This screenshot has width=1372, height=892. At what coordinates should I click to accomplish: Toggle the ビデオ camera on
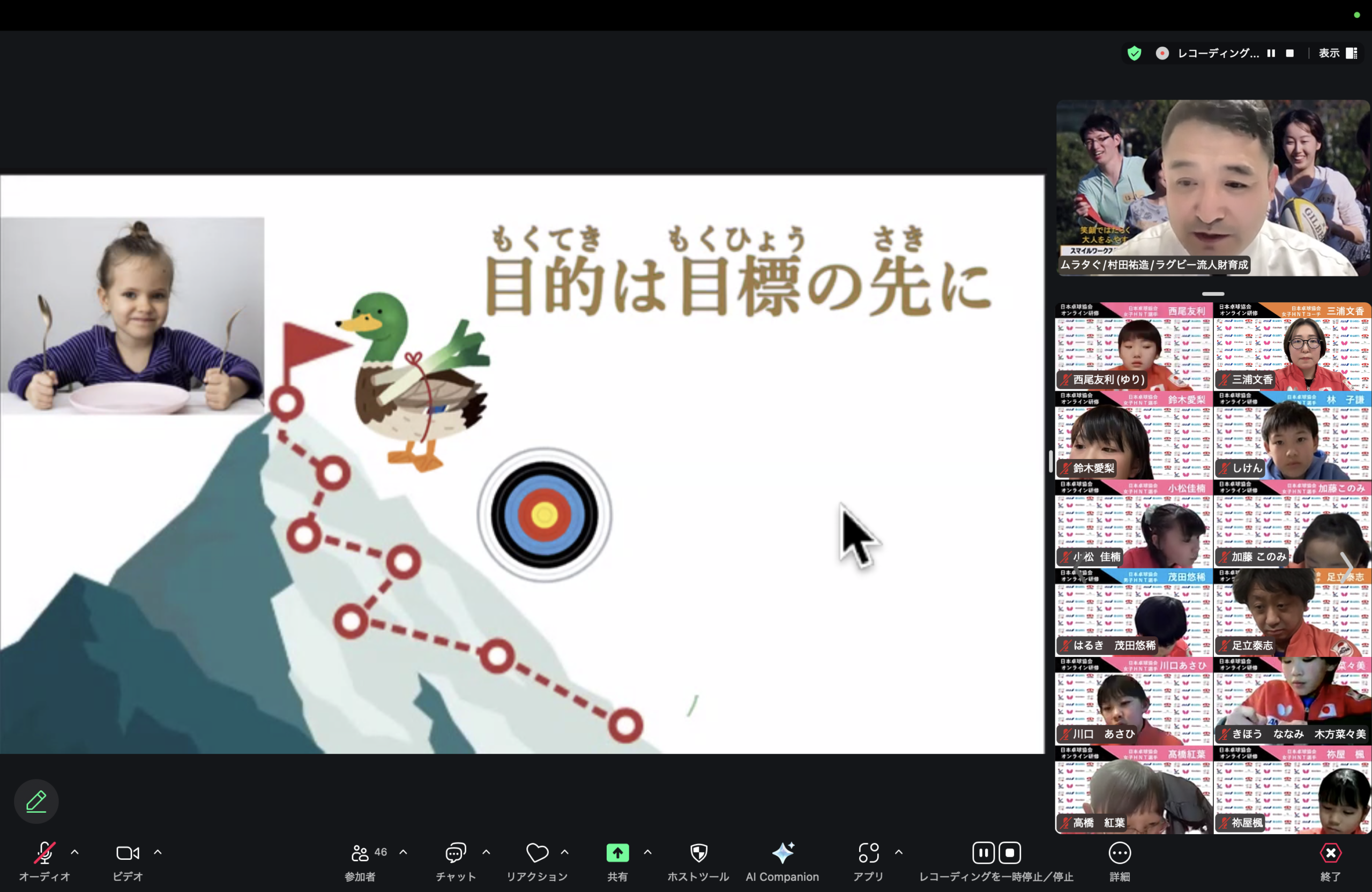tap(128, 853)
